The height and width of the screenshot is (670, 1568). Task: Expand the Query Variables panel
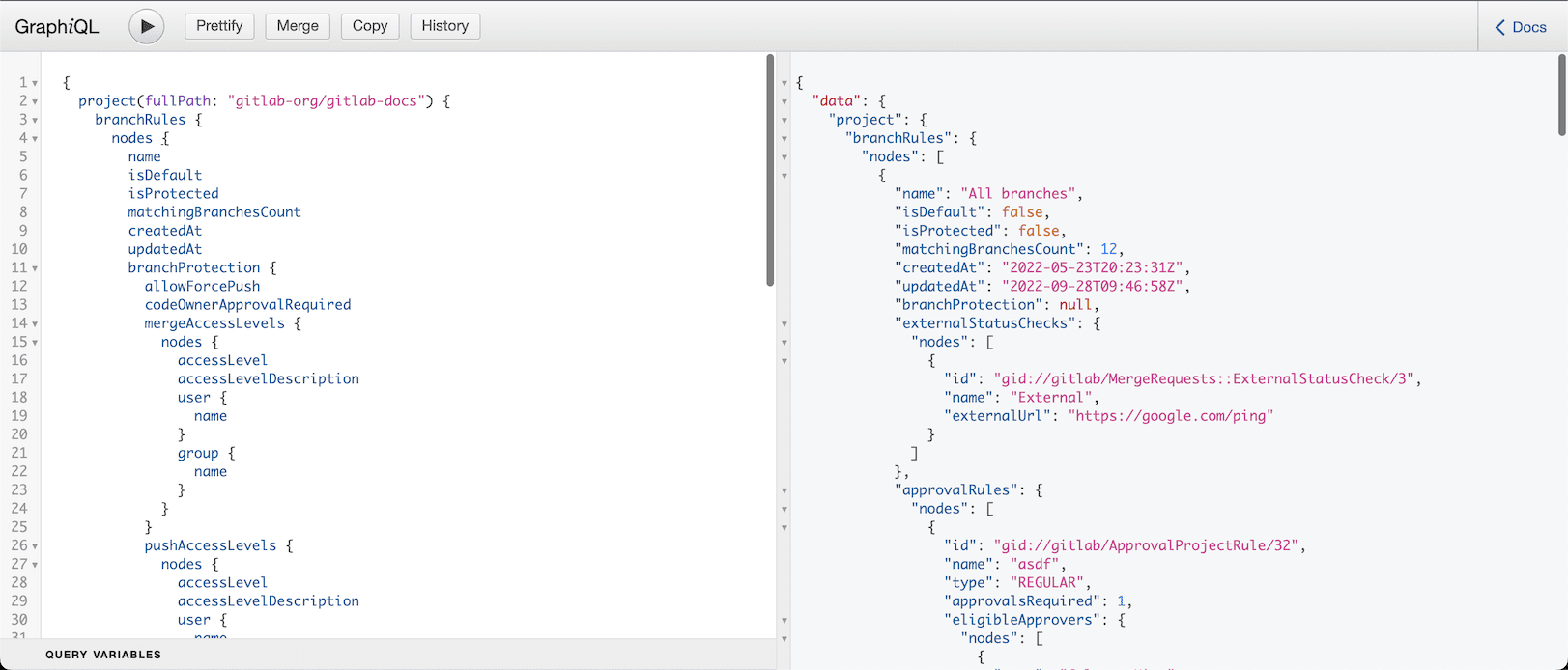103,655
